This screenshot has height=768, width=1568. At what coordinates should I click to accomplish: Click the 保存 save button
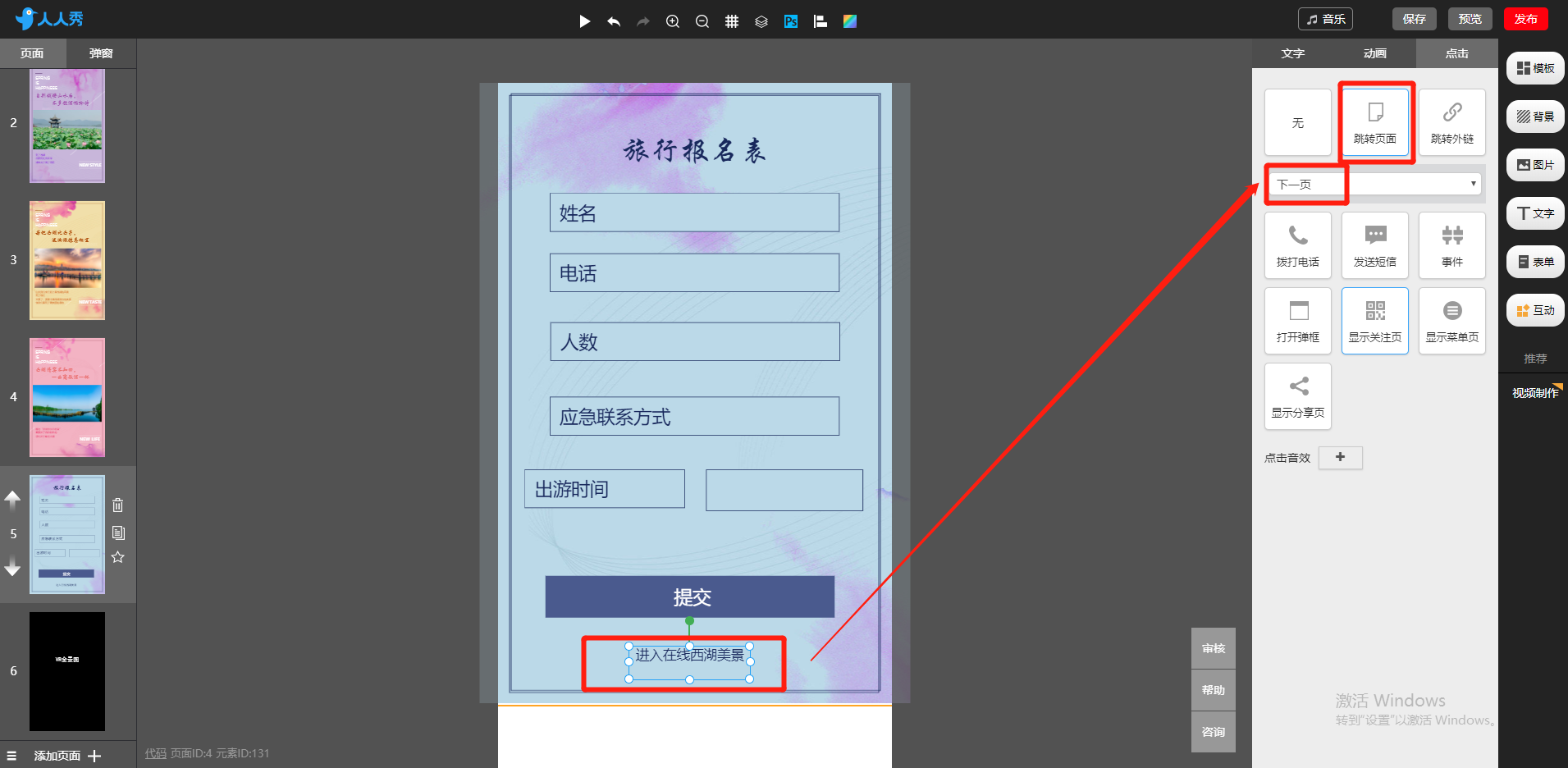[x=1414, y=19]
